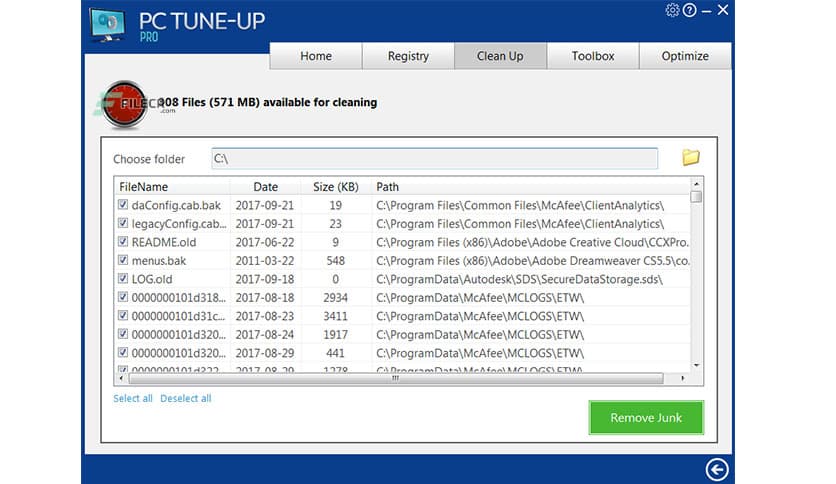Sort by Size (KB) column header
Screen dimensions: 836x484
tap(335, 187)
